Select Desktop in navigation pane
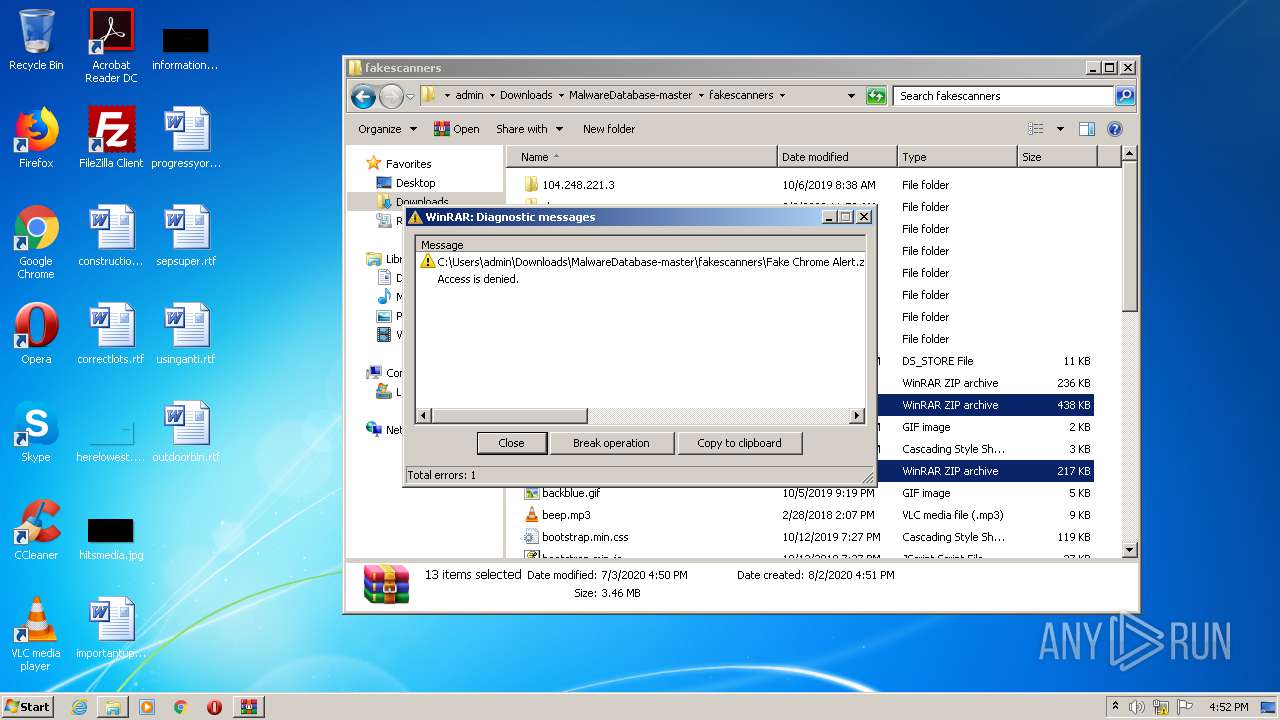Viewport: 1280px width, 720px height. (415, 183)
